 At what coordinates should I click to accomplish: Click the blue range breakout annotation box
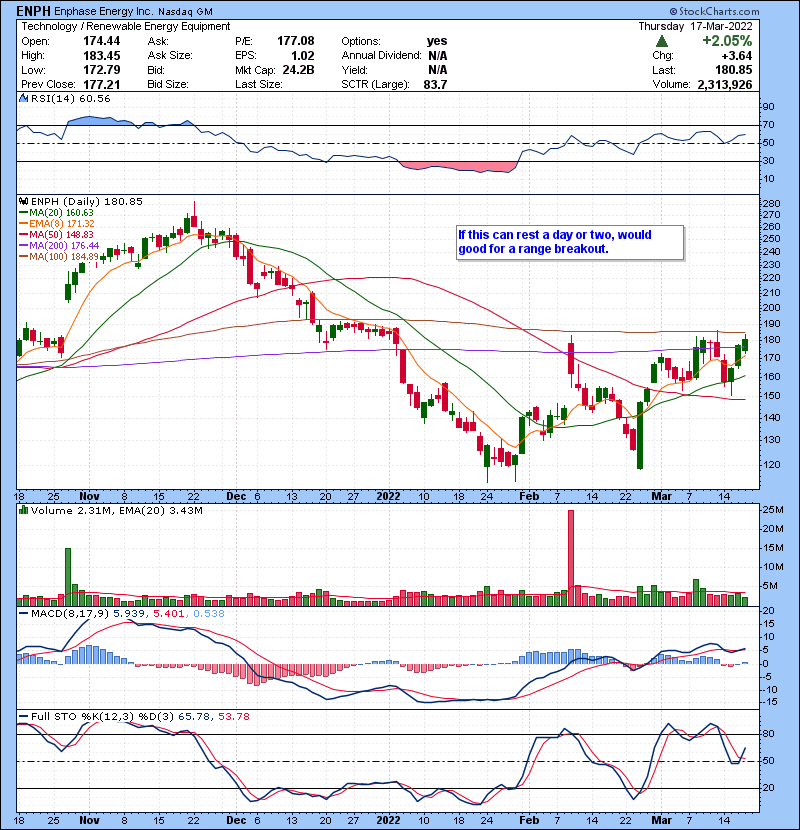pyautogui.click(x=570, y=242)
